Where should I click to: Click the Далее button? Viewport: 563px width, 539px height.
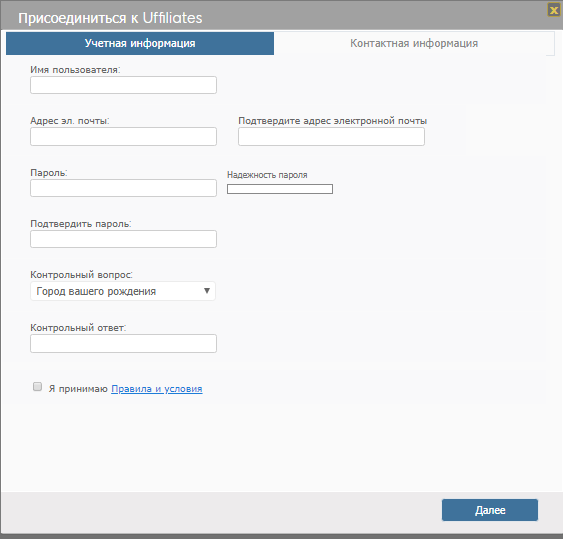(490, 510)
